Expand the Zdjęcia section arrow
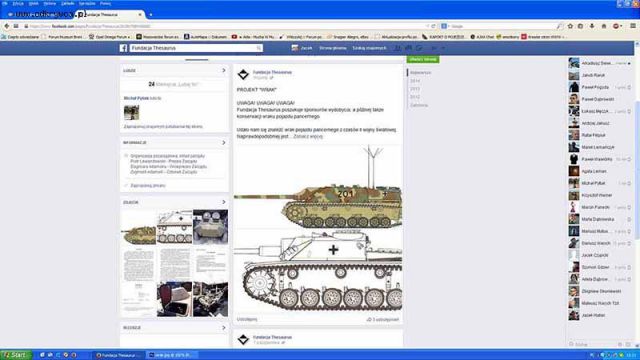The width and height of the screenshot is (640, 360). point(224,202)
